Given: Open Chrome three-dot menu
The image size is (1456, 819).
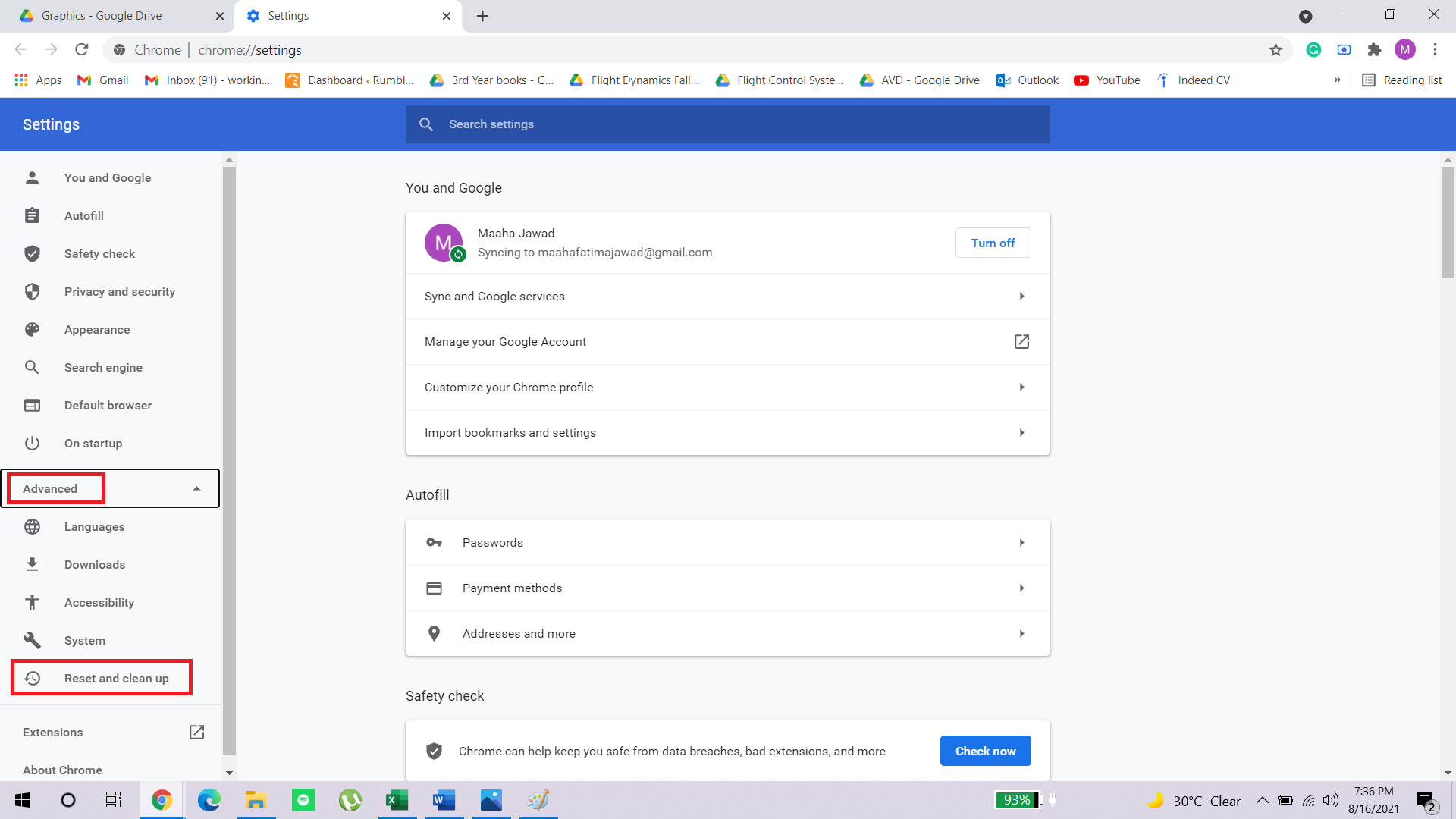Looking at the screenshot, I should tap(1435, 50).
